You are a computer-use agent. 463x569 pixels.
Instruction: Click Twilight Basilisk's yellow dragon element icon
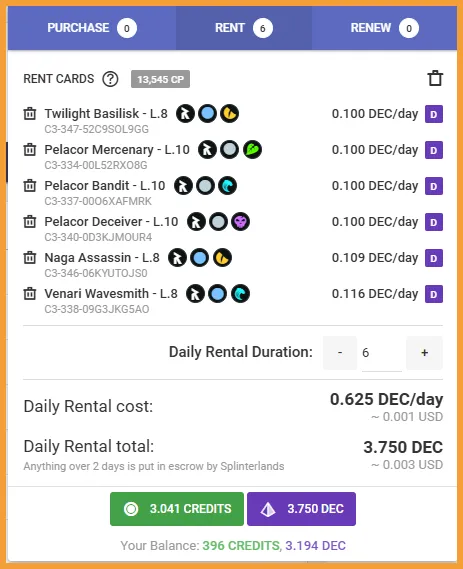pyautogui.click(x=230, y=114)
